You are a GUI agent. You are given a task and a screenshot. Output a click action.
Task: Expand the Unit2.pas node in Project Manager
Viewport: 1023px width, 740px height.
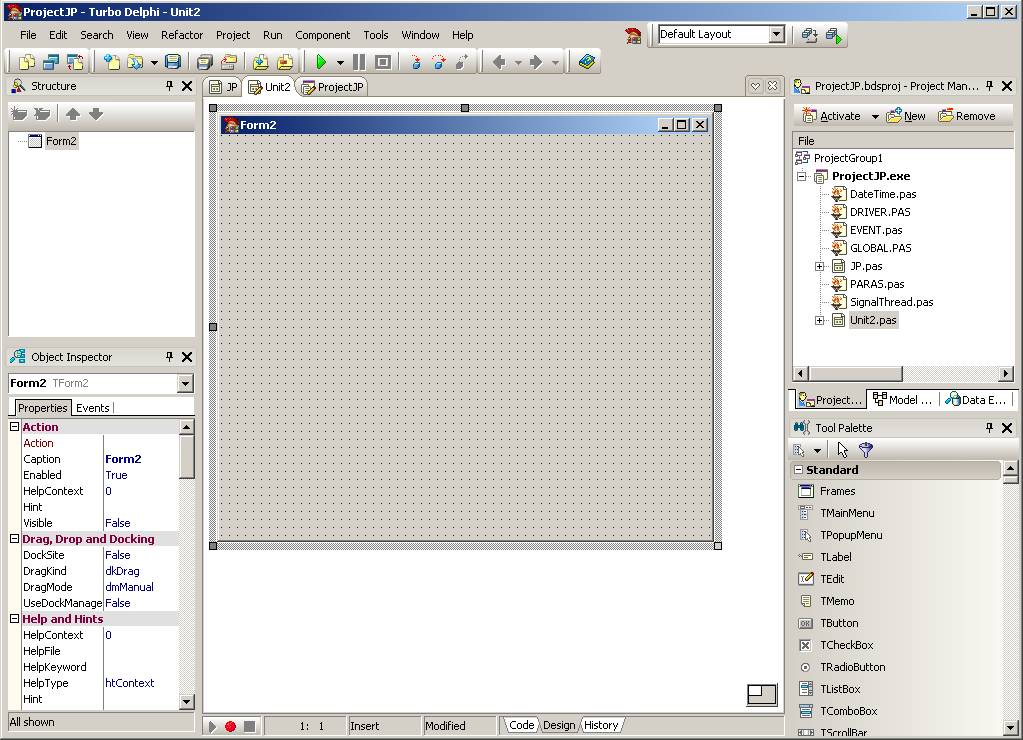[x=819, y=320]
